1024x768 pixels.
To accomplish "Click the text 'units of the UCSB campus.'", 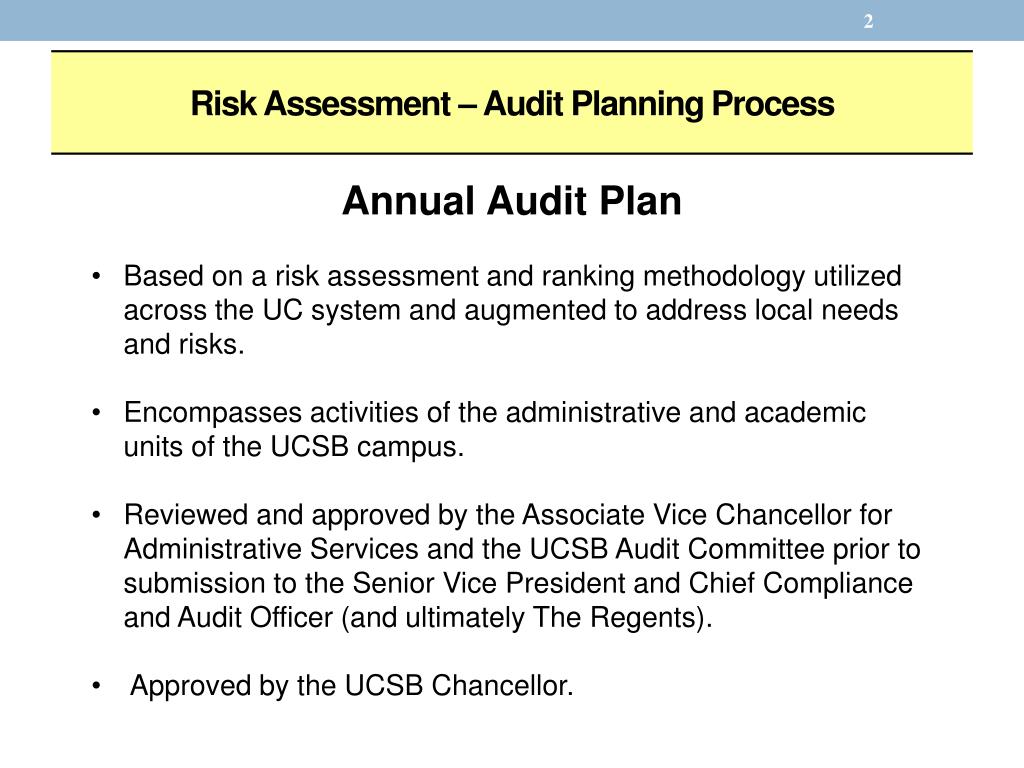I will click(294, 447).
